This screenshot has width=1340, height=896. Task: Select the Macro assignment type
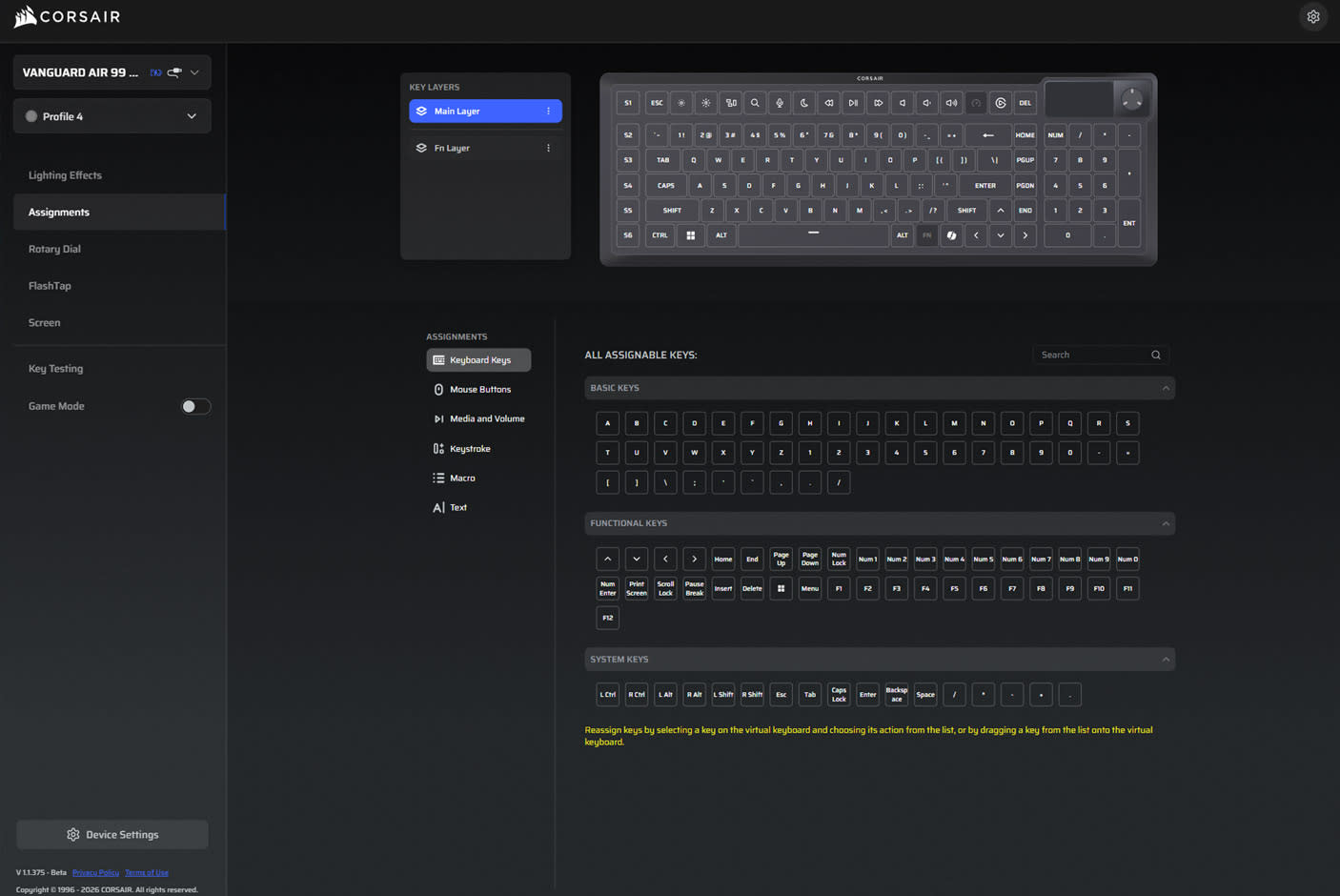click(x=462, y=479)
